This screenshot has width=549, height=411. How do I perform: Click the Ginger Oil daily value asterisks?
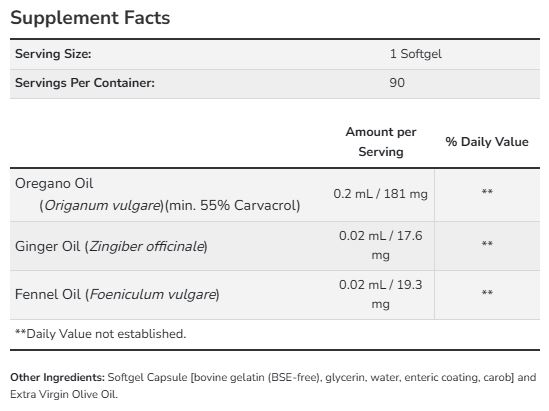coord(487,244)
